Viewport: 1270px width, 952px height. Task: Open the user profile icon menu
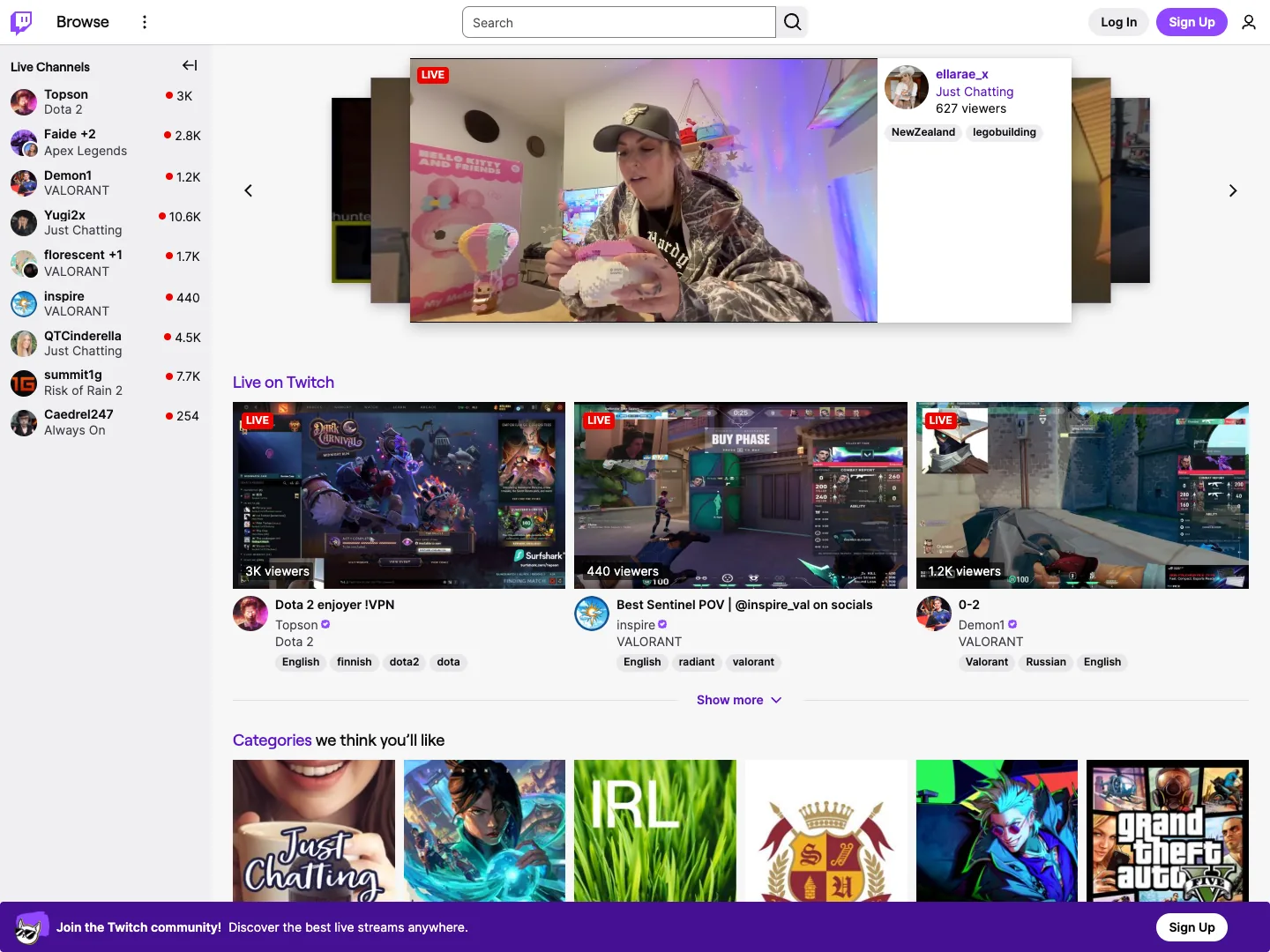[x=1249, y=22]
